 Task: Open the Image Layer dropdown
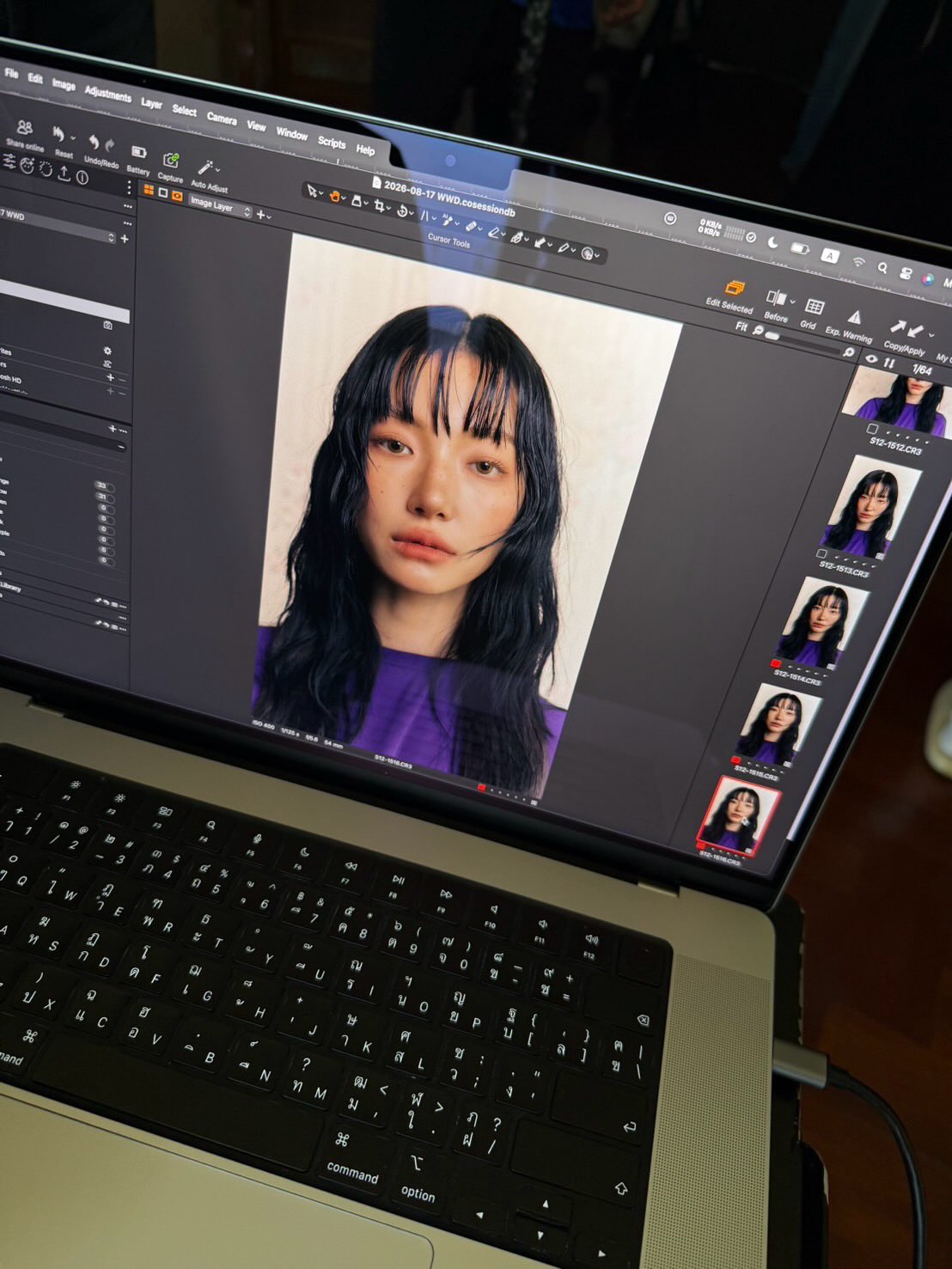(x=219, y=207)
